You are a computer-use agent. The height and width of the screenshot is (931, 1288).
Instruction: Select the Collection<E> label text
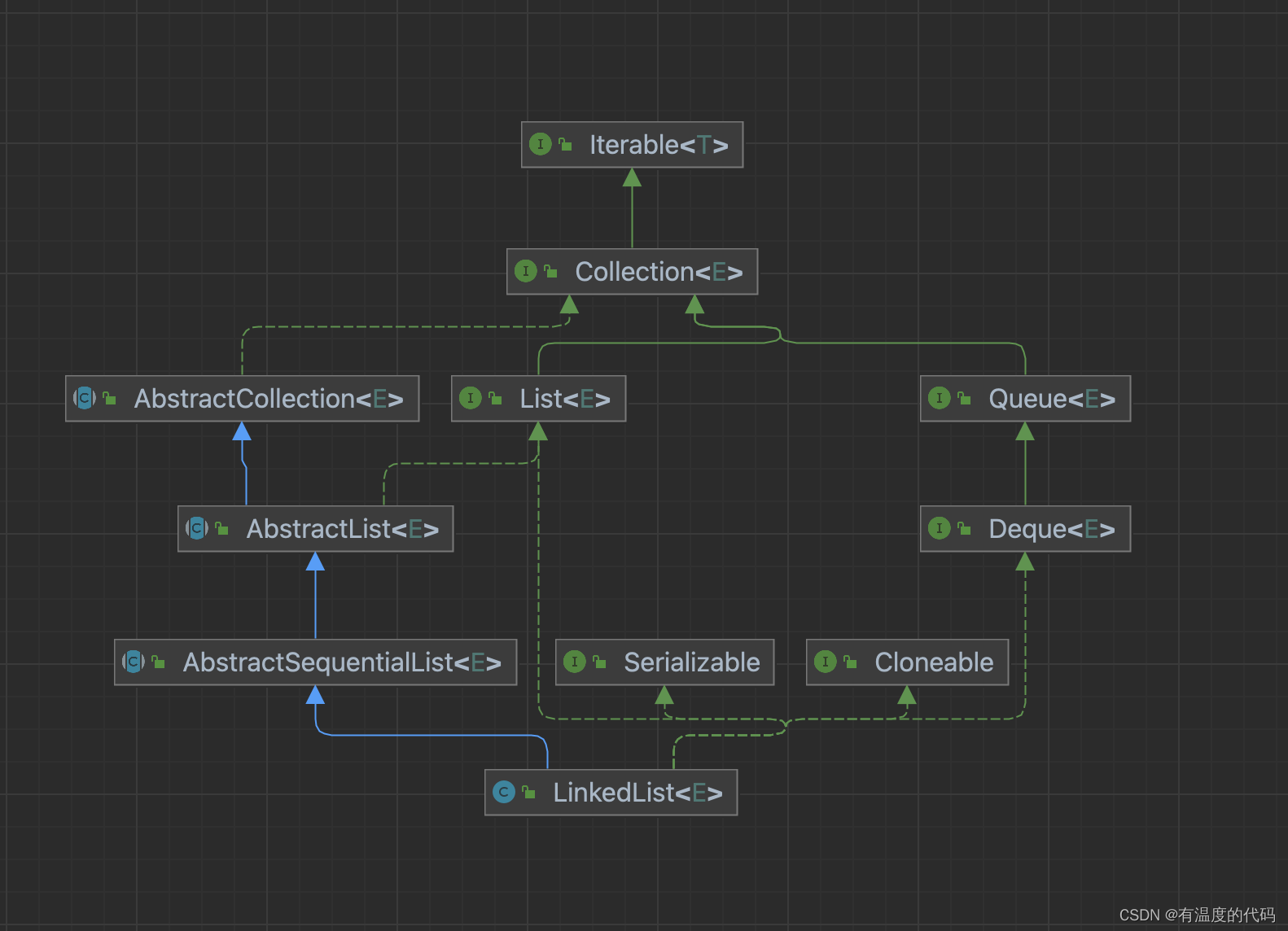(x=659, y=272)
